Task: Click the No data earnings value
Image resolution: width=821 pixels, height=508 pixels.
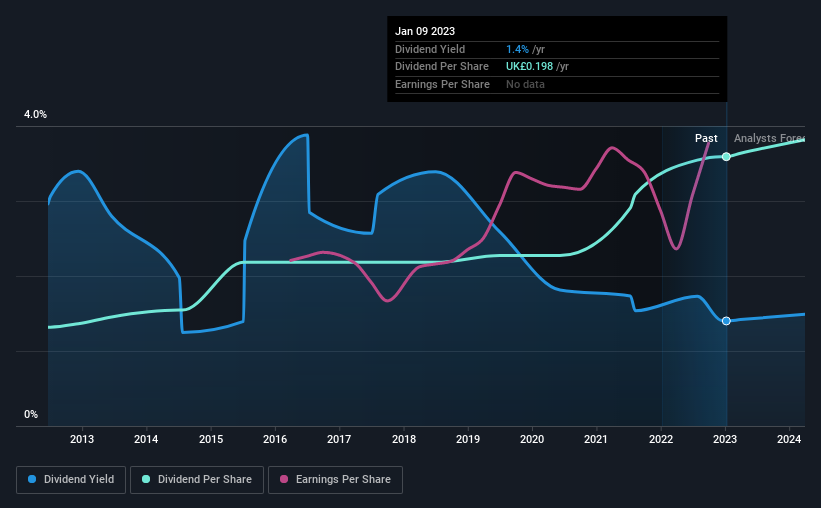Action: point(525,84)
